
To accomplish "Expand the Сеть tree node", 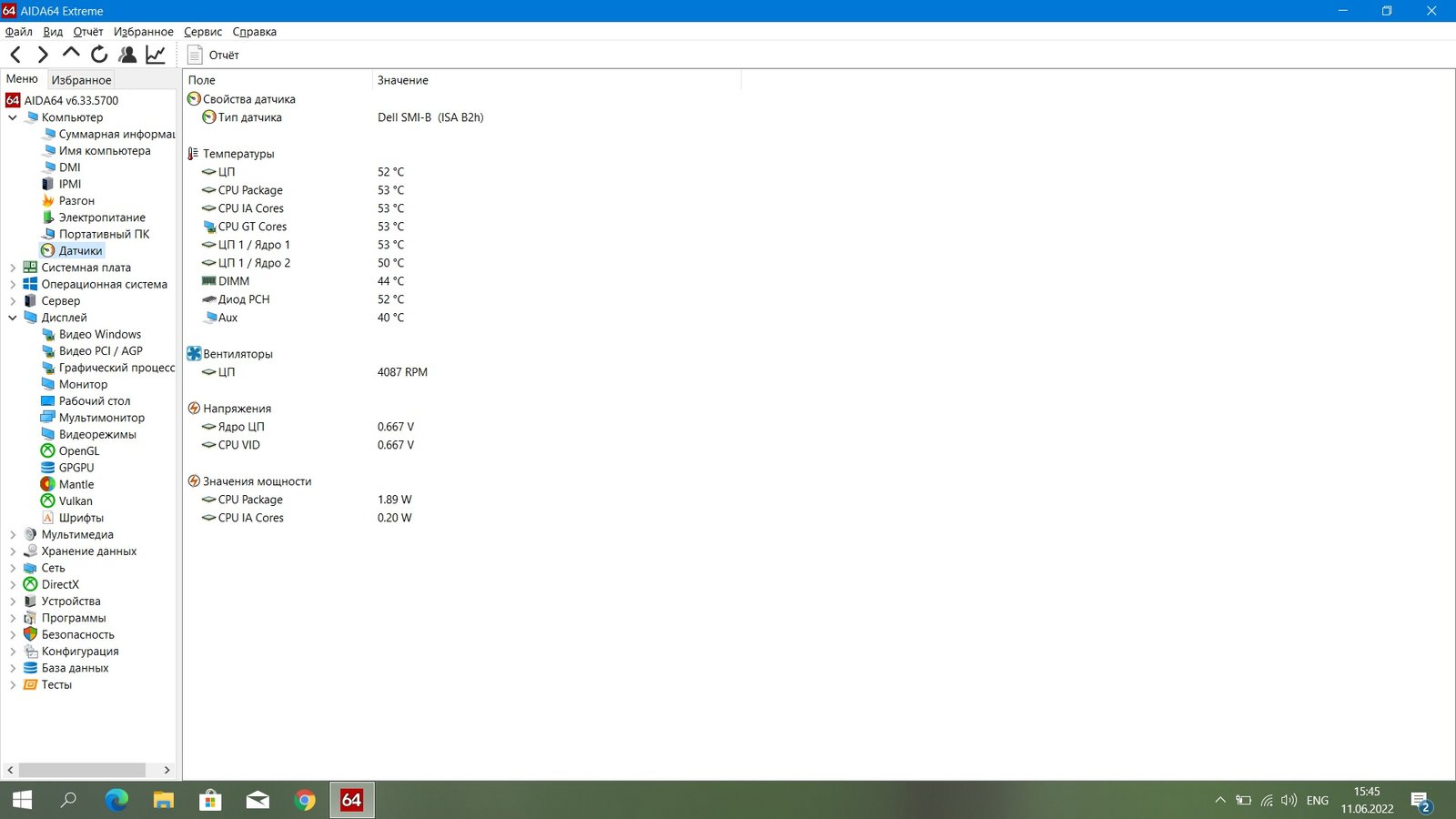I will coord(13,568).
